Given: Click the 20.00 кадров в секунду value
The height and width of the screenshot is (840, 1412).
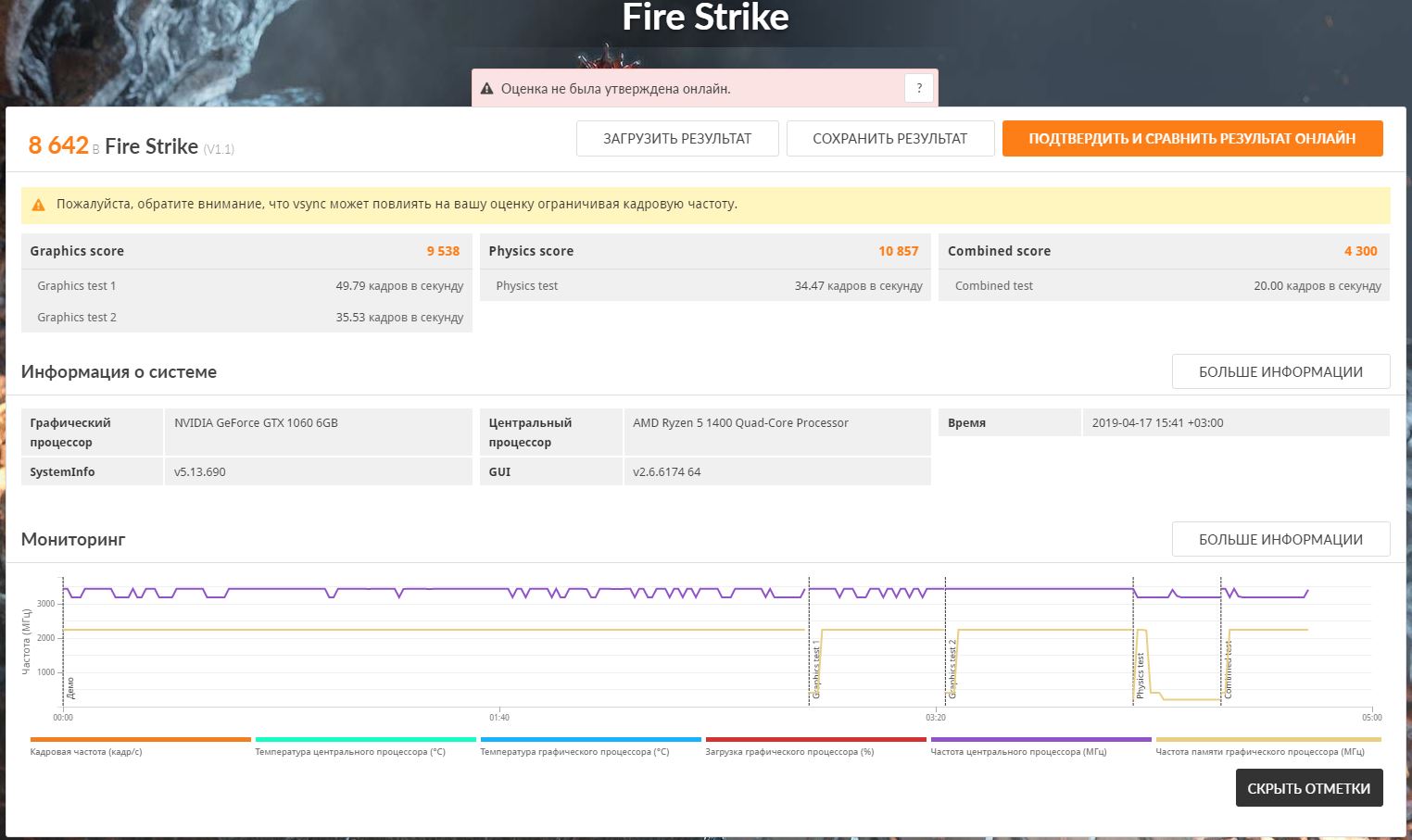Looking at the screenshot, I should [x=1317, y=286].
